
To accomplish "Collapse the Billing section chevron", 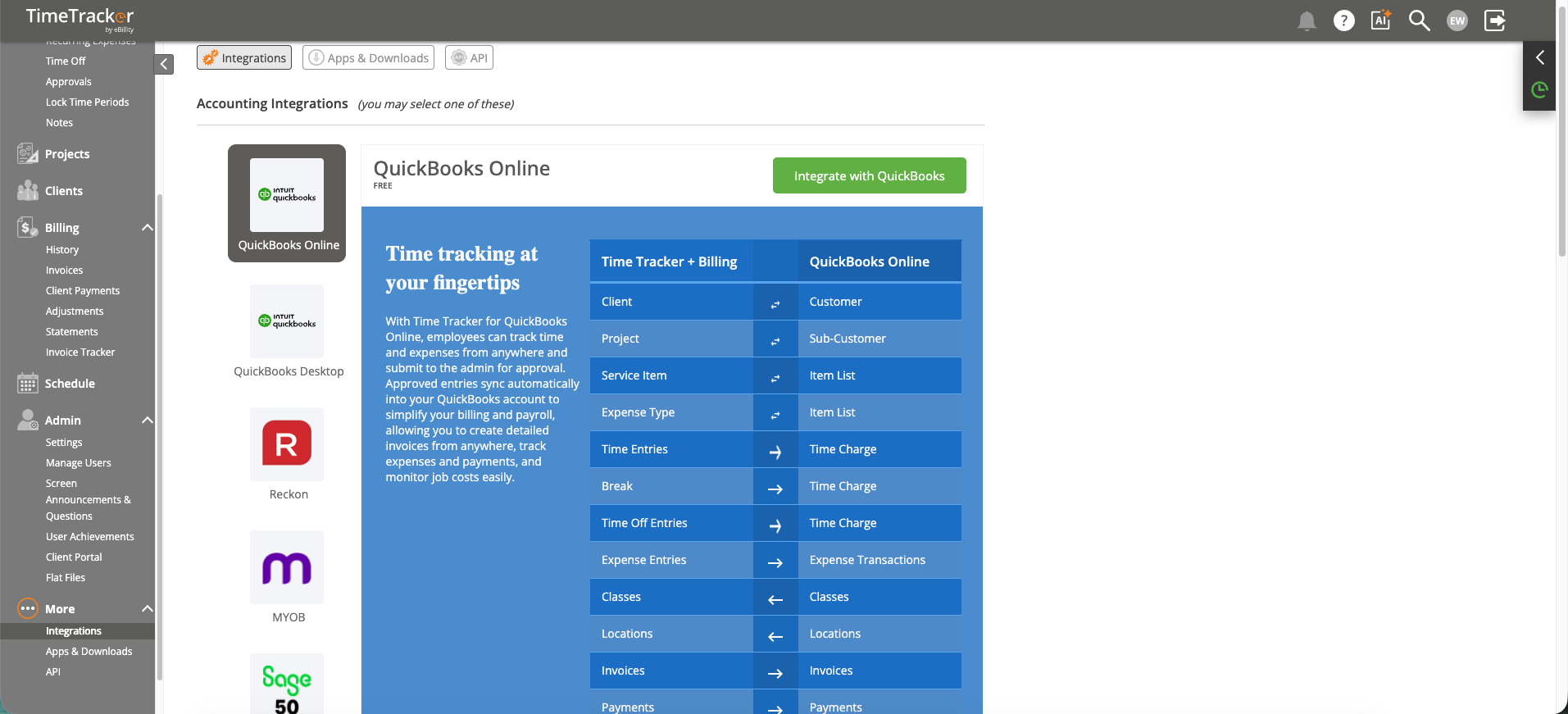I will [x=148, y=227].
